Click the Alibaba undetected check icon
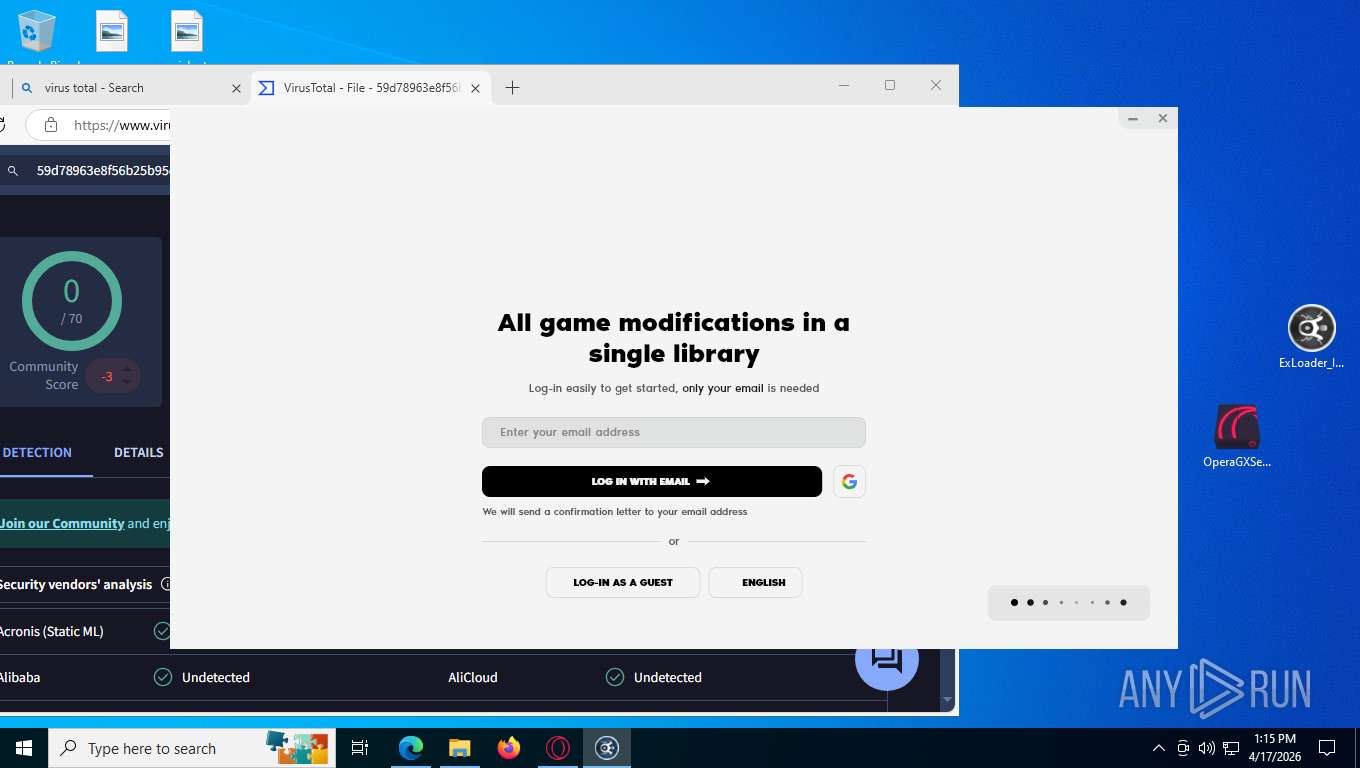The height and width of the screenshot is (768, 1360). (163, 677)
